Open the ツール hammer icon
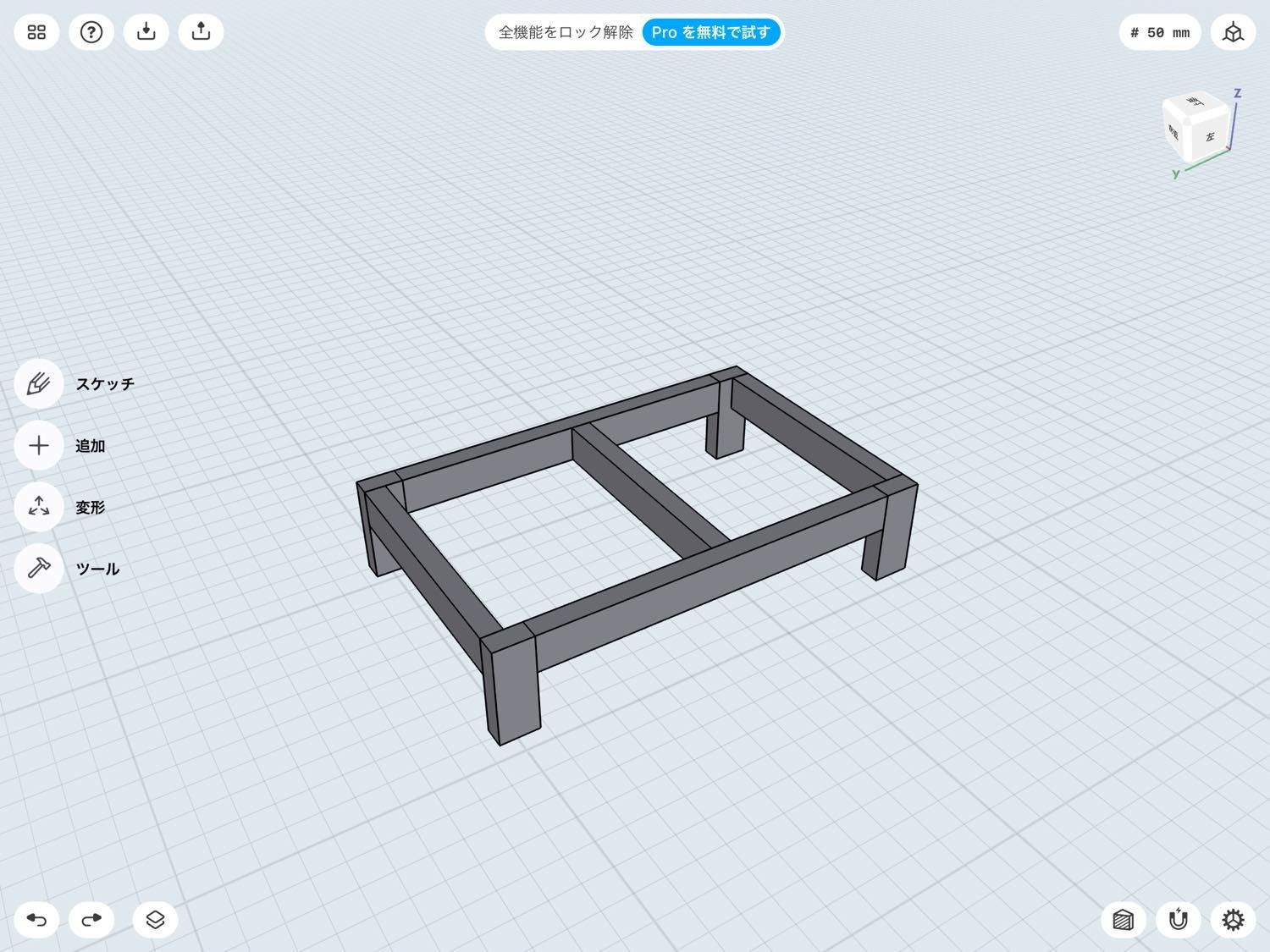This screenshot has width=1270, height=952. point(38,569)
